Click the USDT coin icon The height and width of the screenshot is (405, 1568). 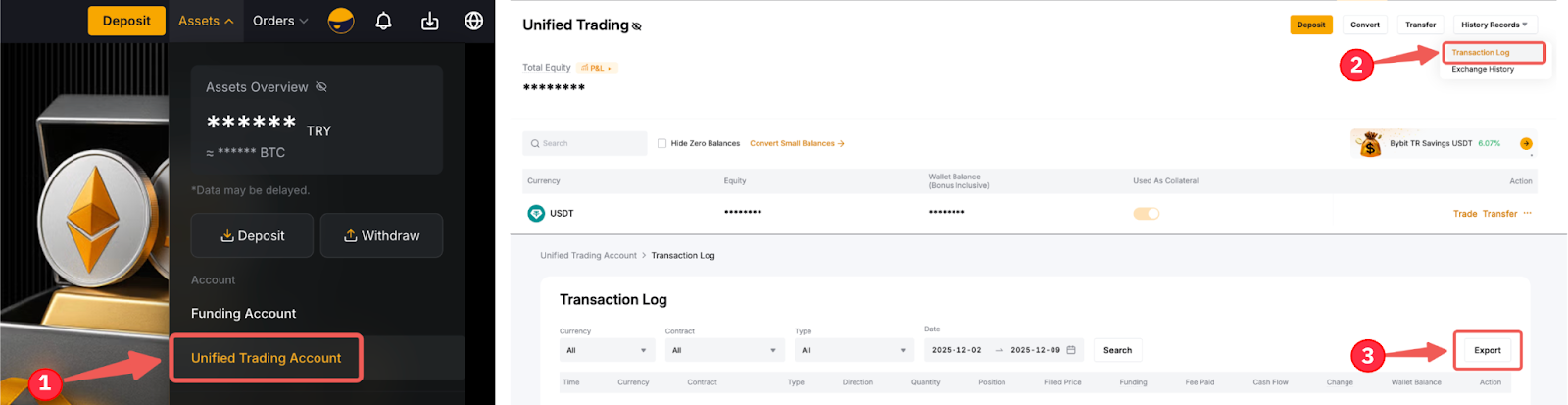[x=536, y=213]
